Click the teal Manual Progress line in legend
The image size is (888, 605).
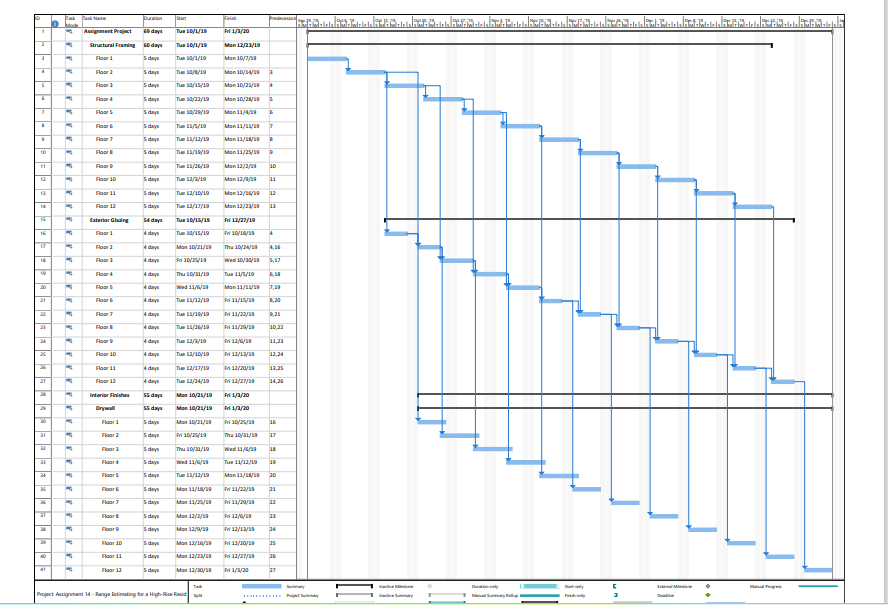tap(818, 586)
